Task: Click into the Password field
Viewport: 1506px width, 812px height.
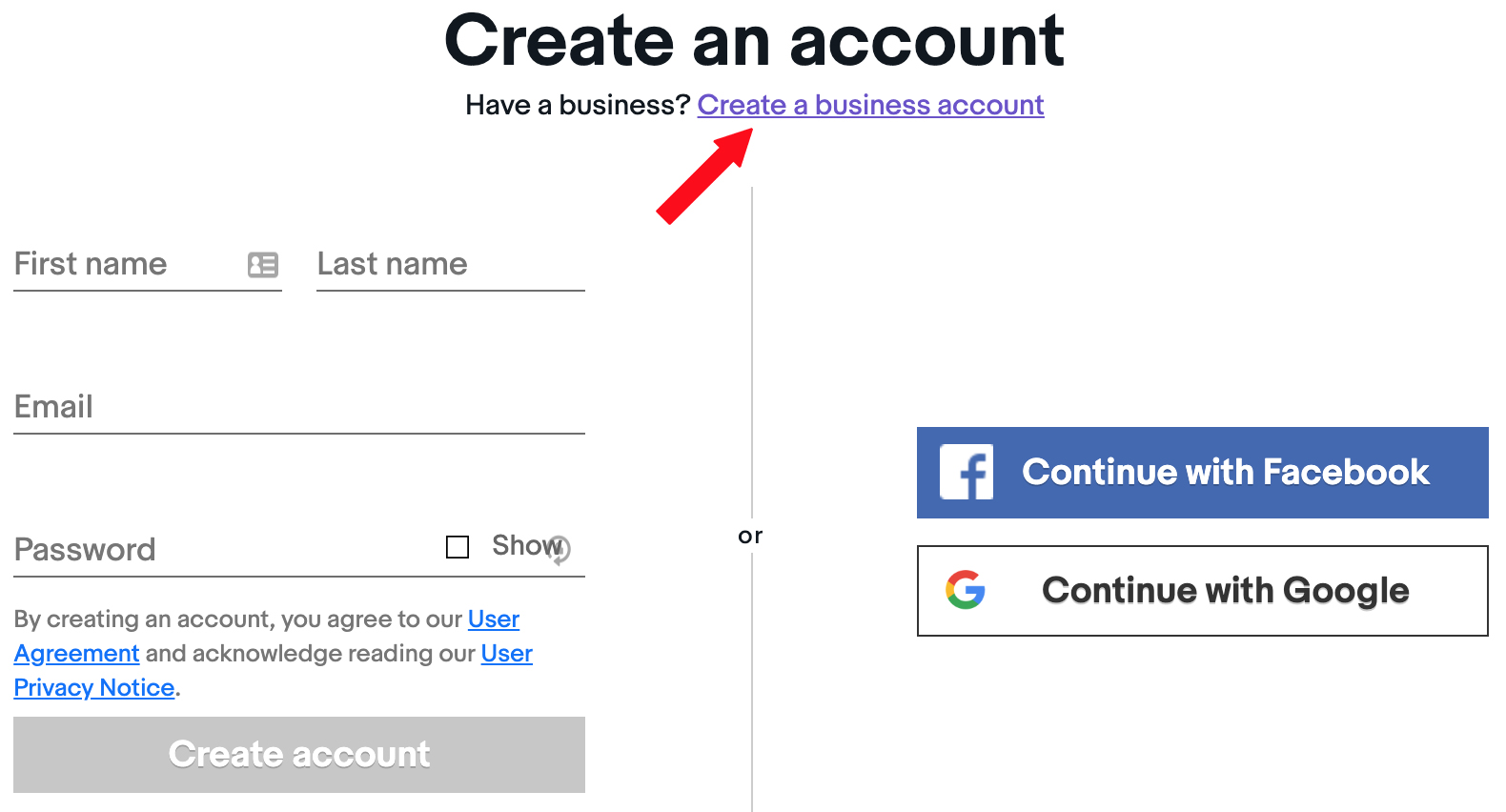Action: [229, 550]
